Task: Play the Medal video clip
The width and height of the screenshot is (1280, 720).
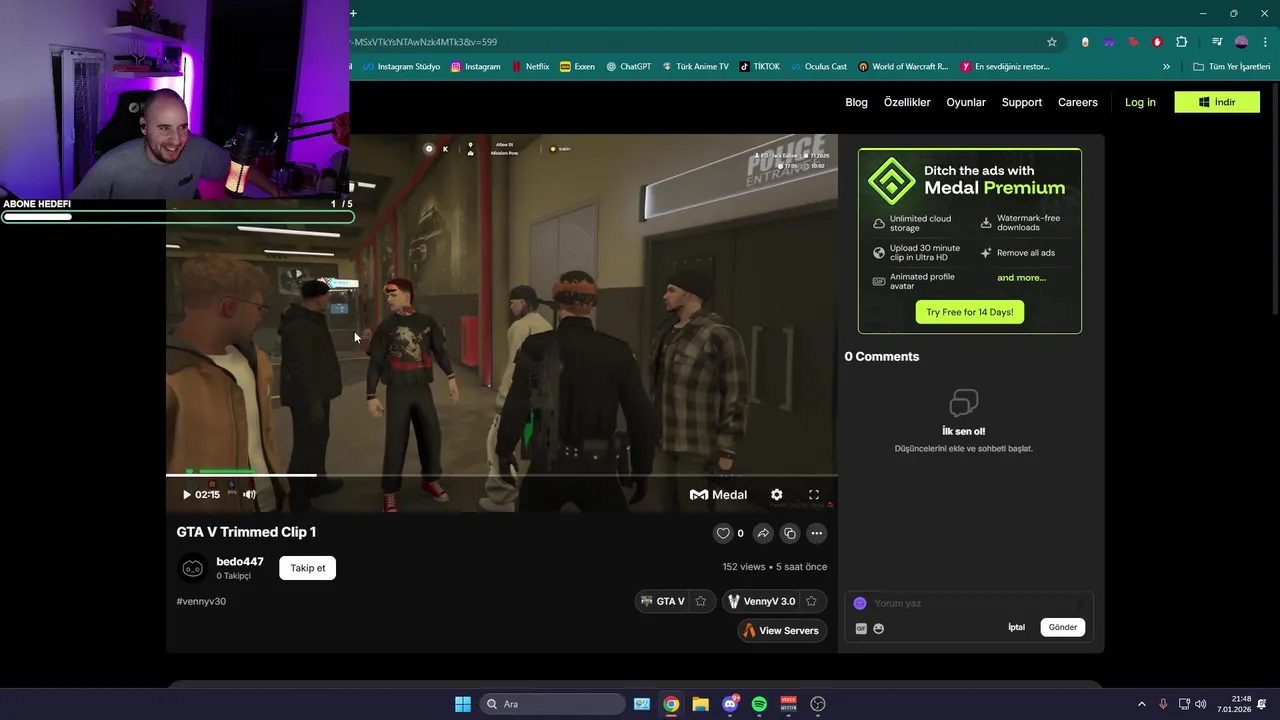Action: [186, 494]
